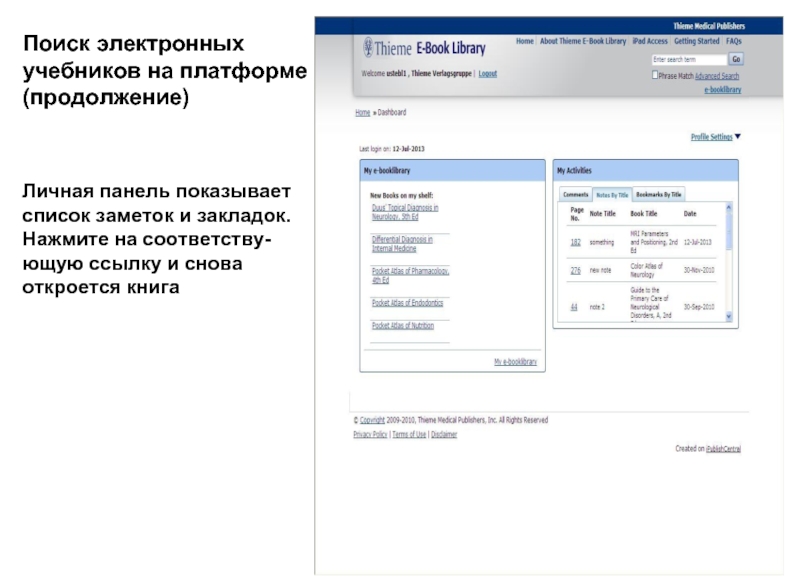Image resolution: width=800 pixels, height=586 pixels.
Task: Select the date cell '30-Nov-2010'
Action: click(x=699, y=270)
